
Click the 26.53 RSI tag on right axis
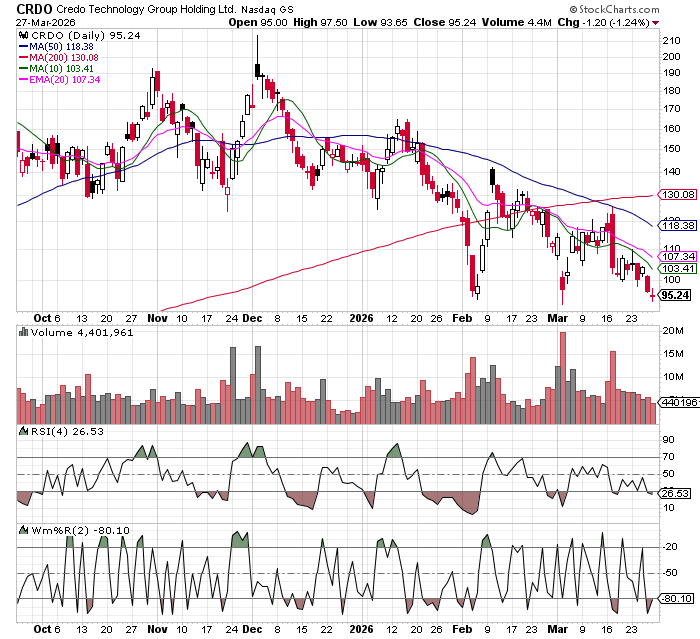pyautogui.click(x=675, y=493)
